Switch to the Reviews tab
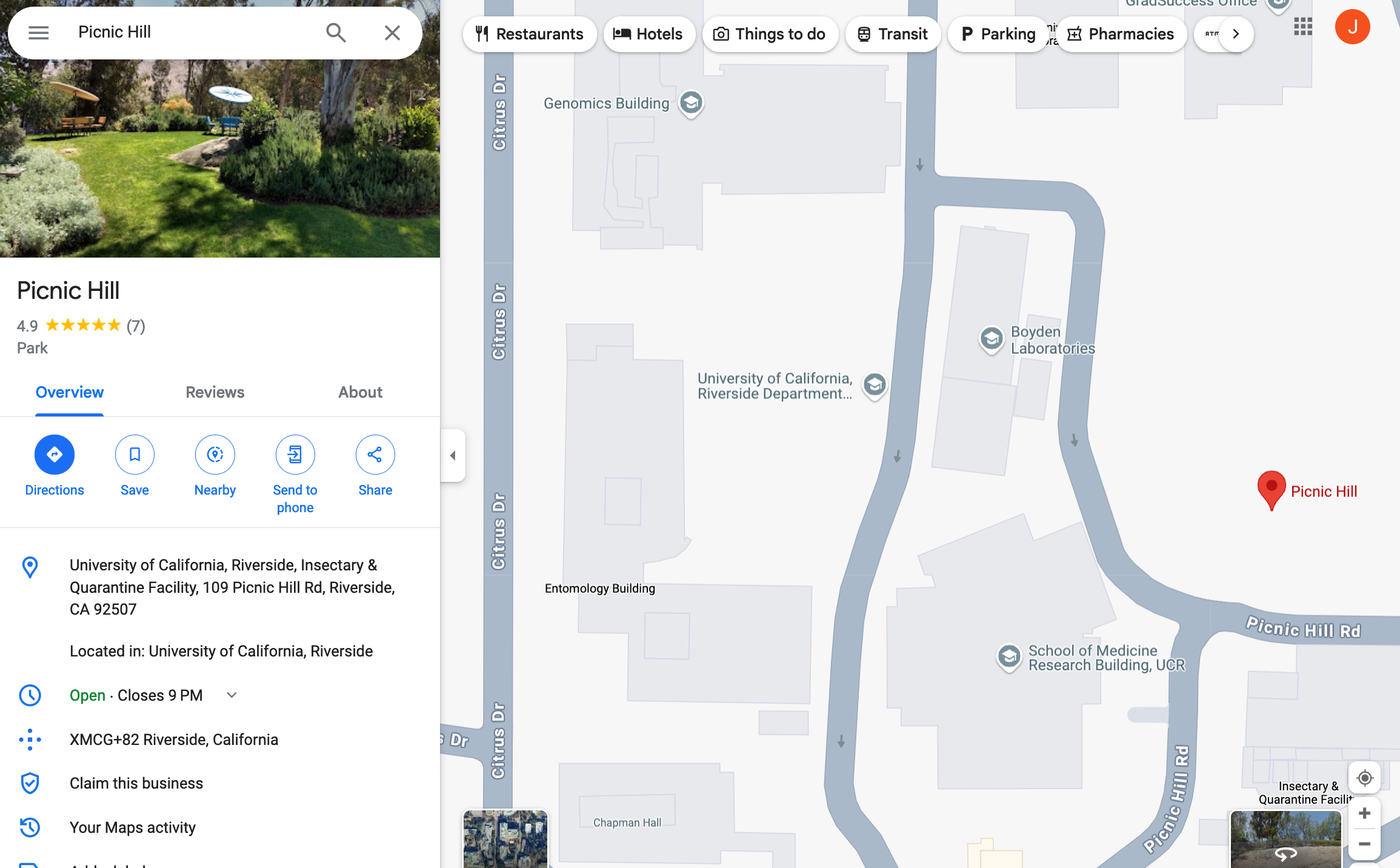 pos(215,392)
